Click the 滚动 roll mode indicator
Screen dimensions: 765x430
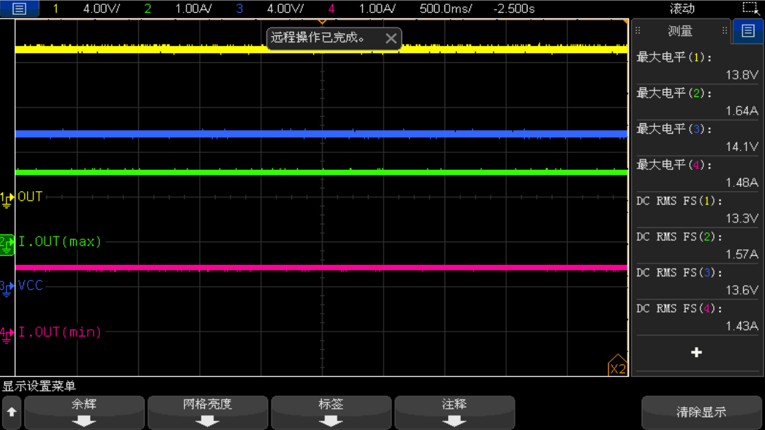[682, 9]
